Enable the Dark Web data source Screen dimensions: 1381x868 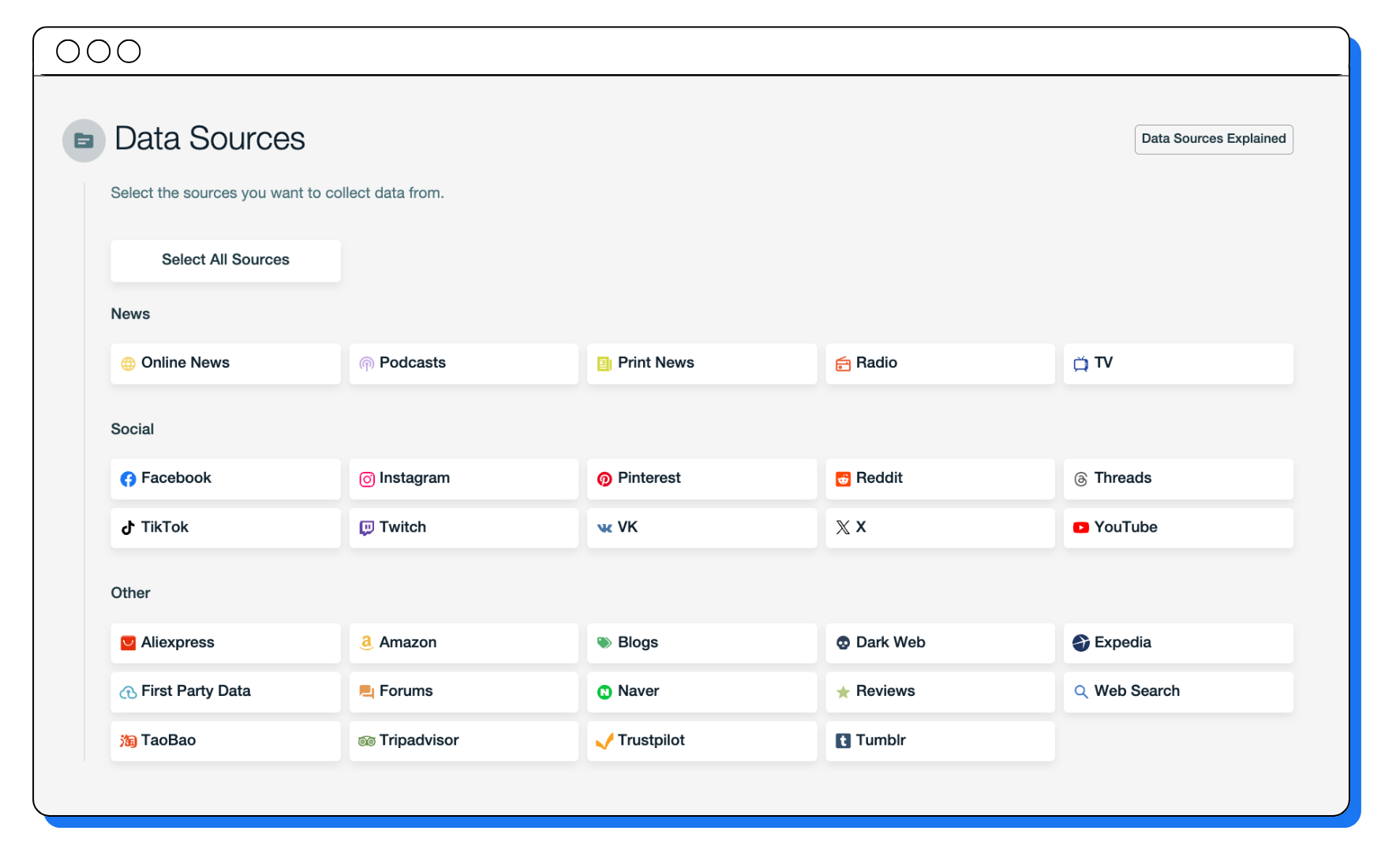[939, 642]
